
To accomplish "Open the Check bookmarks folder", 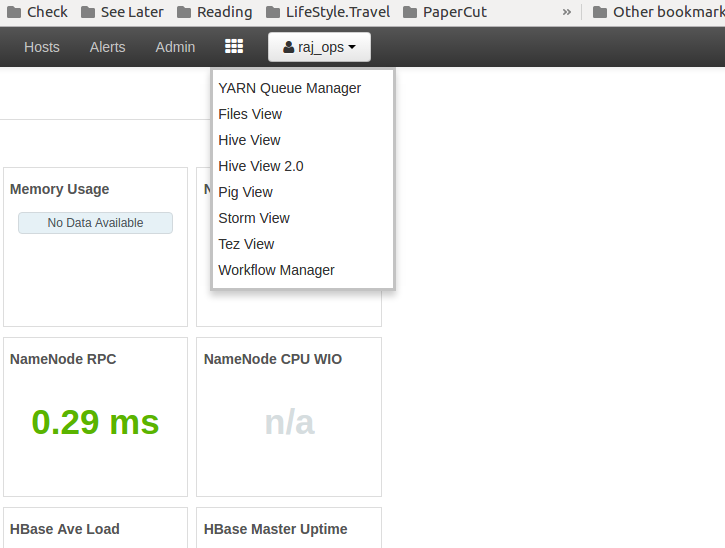I will pos(37,12).
